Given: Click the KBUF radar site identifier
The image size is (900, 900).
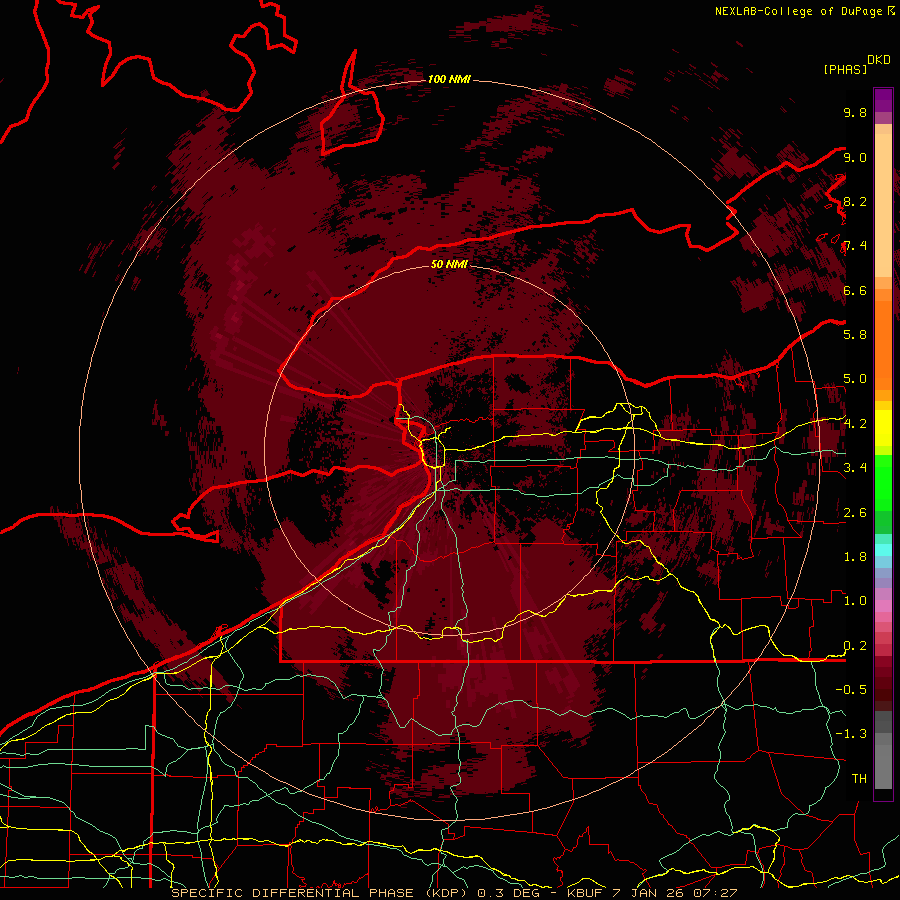Looking at the screenshot, I should pyautogui.click(x=583, y=893).
